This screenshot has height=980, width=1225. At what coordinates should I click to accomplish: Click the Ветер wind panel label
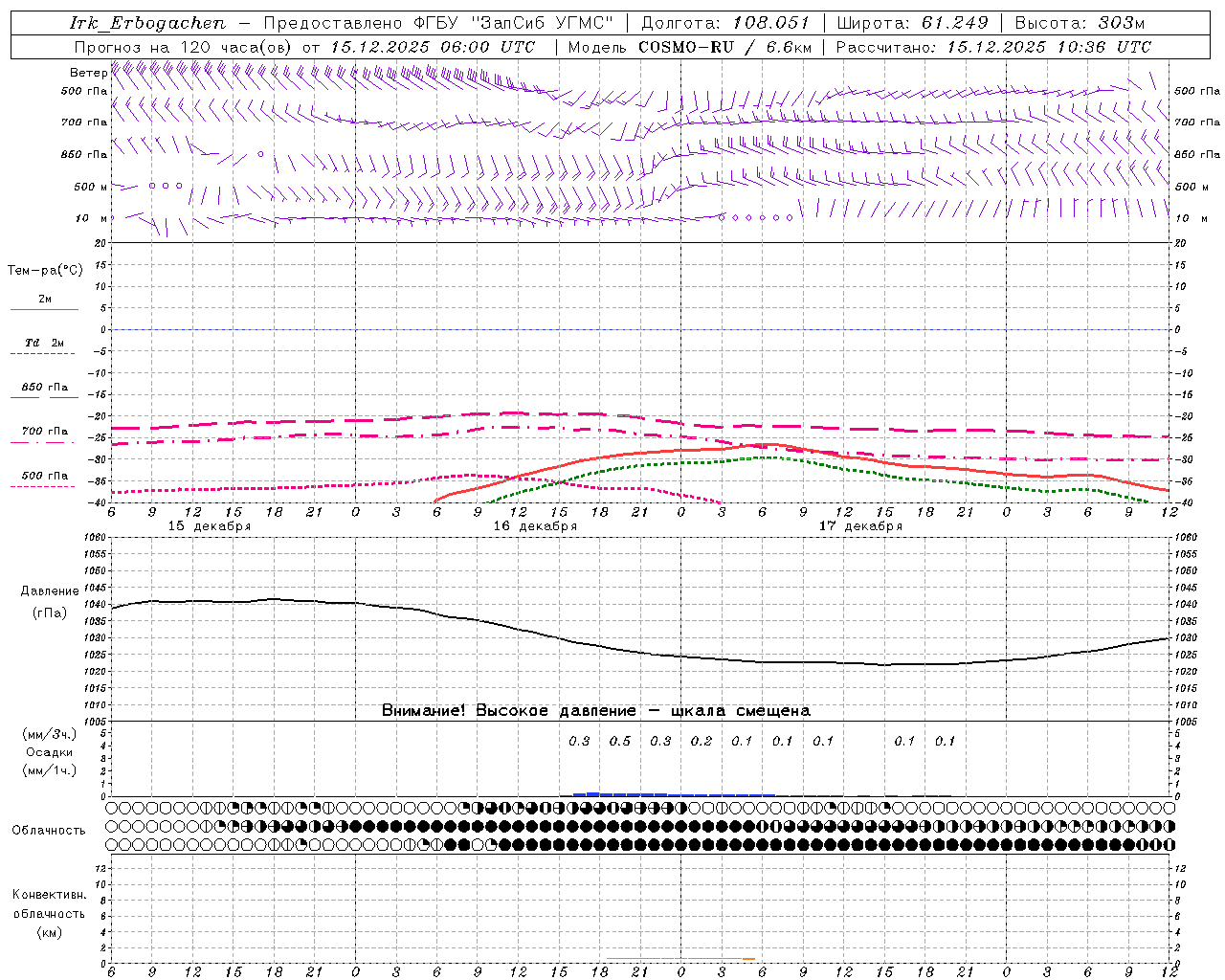[88, 73]
